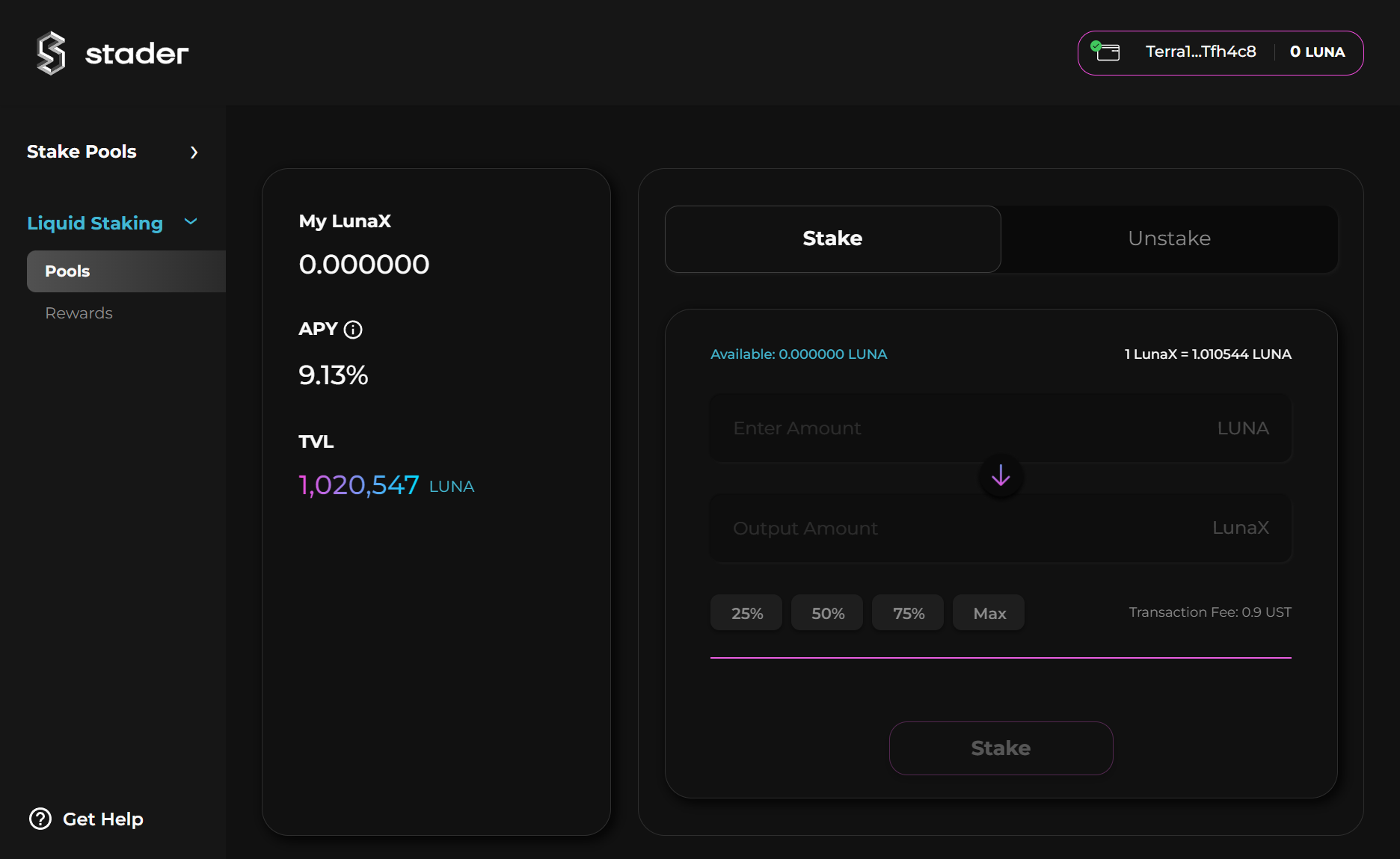Select the Rewards item in the sidebar
The height and width of the screenshot is (859, 1400).
pos(79,312)
